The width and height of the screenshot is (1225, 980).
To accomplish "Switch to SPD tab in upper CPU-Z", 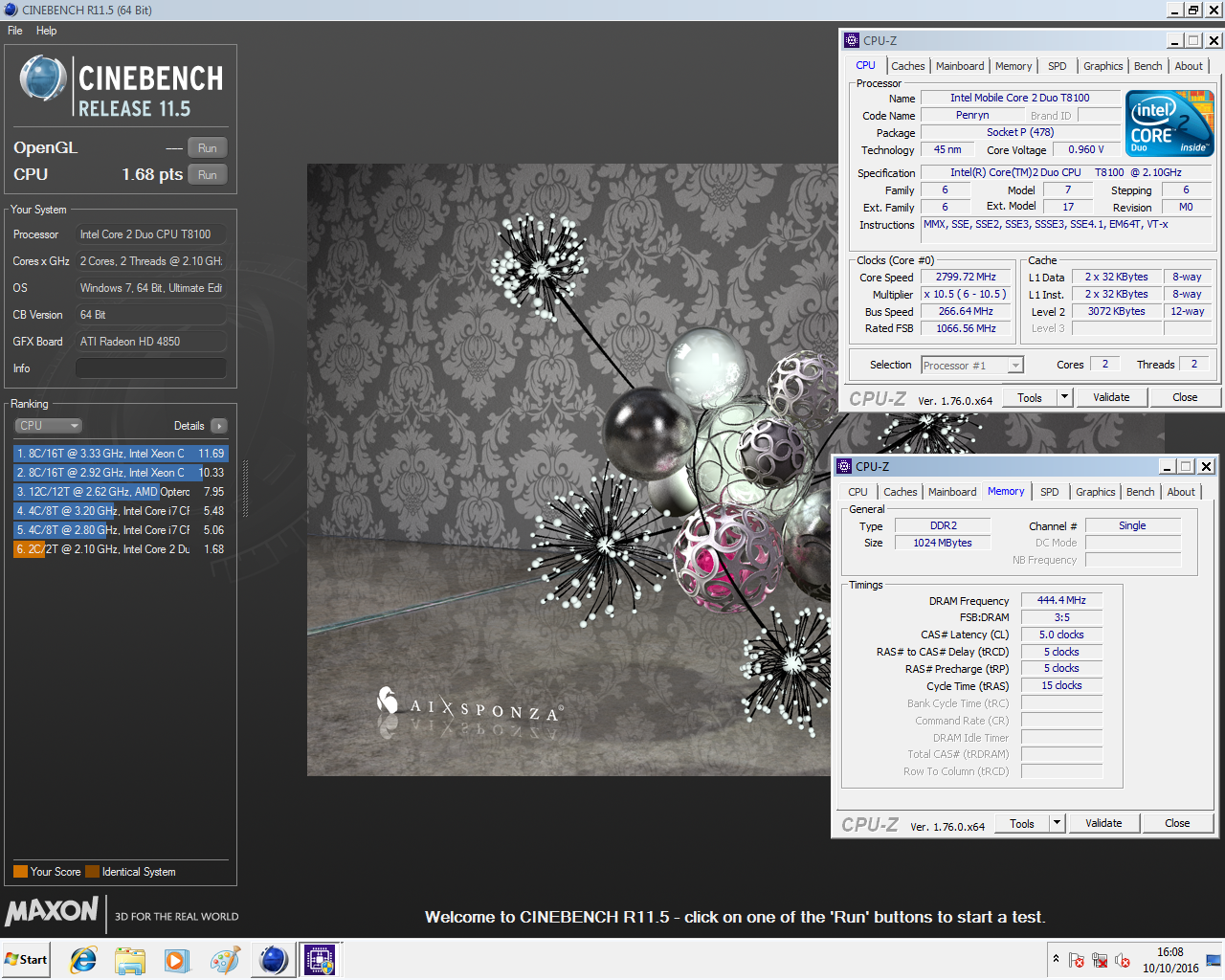I will (x=1057, y=66).
